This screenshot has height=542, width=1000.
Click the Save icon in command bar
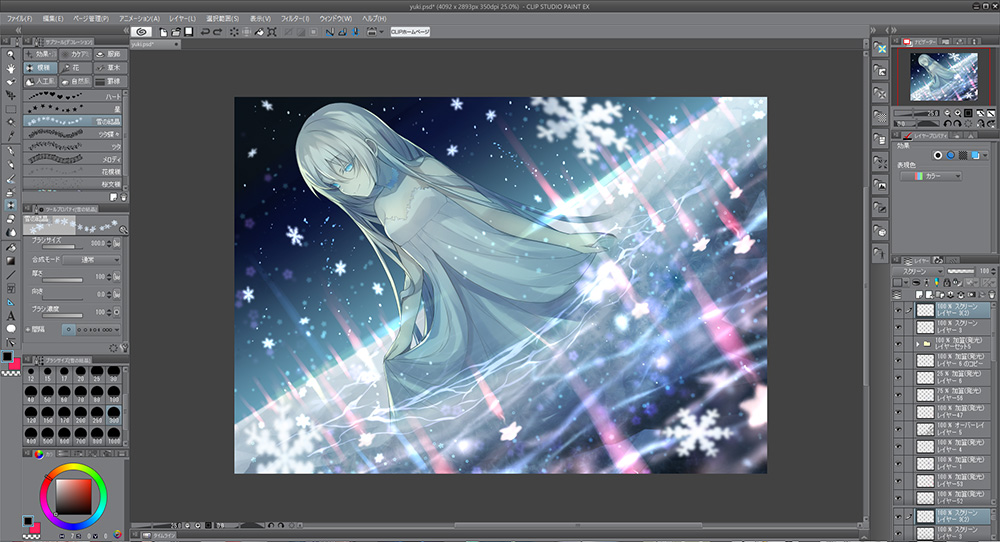coord(188,32)
